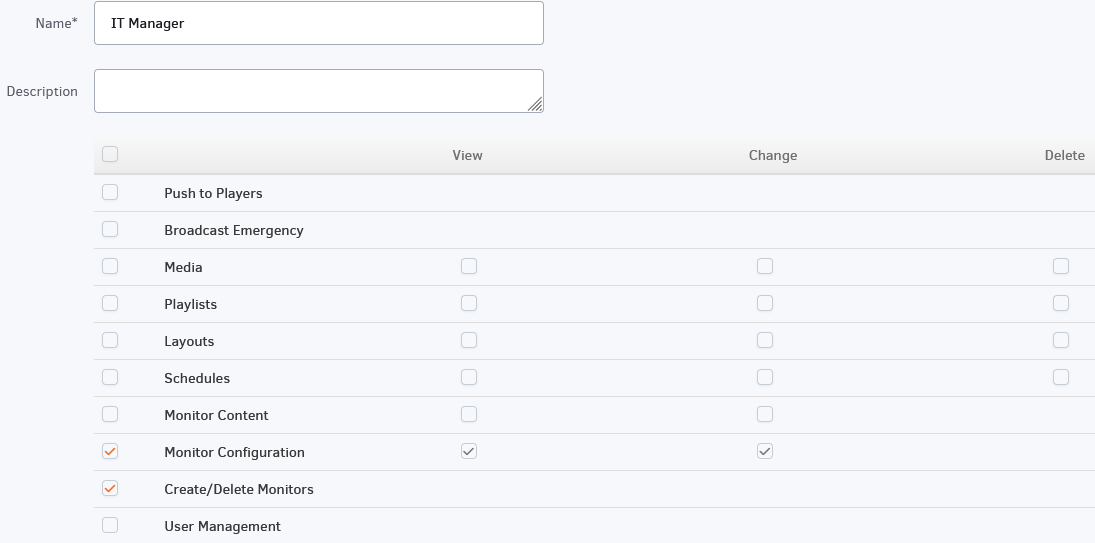Click the Name input field
Image resolution: width=1095 pixels, height=543 pixels.
(x=318, y=23)
